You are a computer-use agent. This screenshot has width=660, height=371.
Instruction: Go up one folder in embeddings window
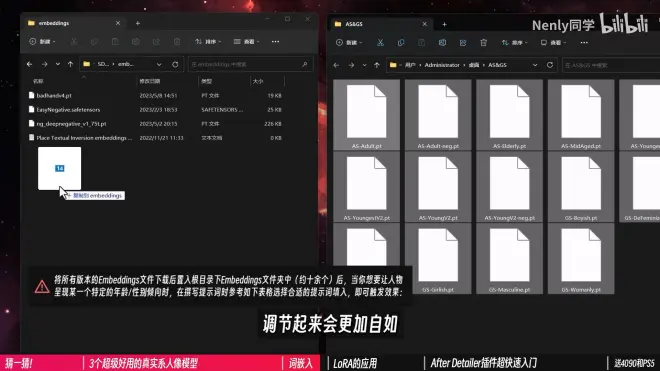click(70, 64)
